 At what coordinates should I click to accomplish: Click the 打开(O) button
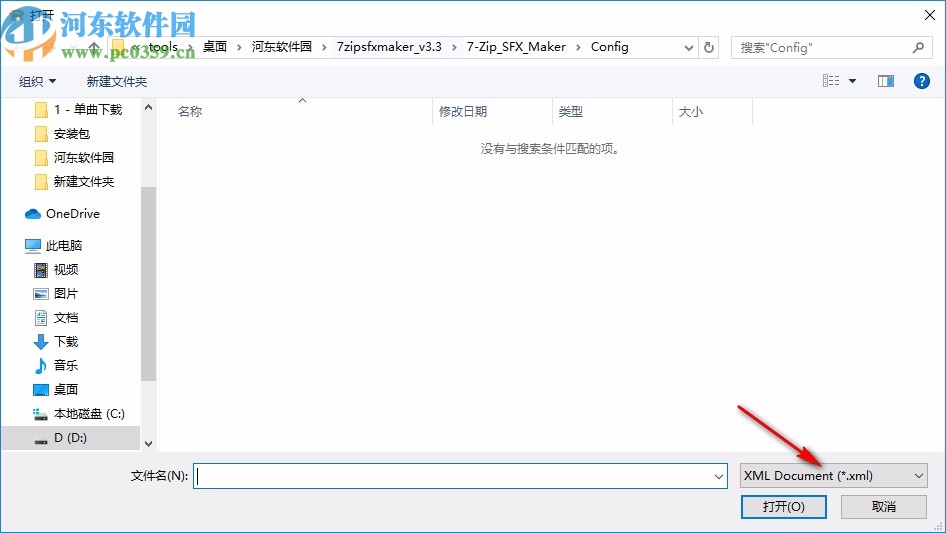784,506
